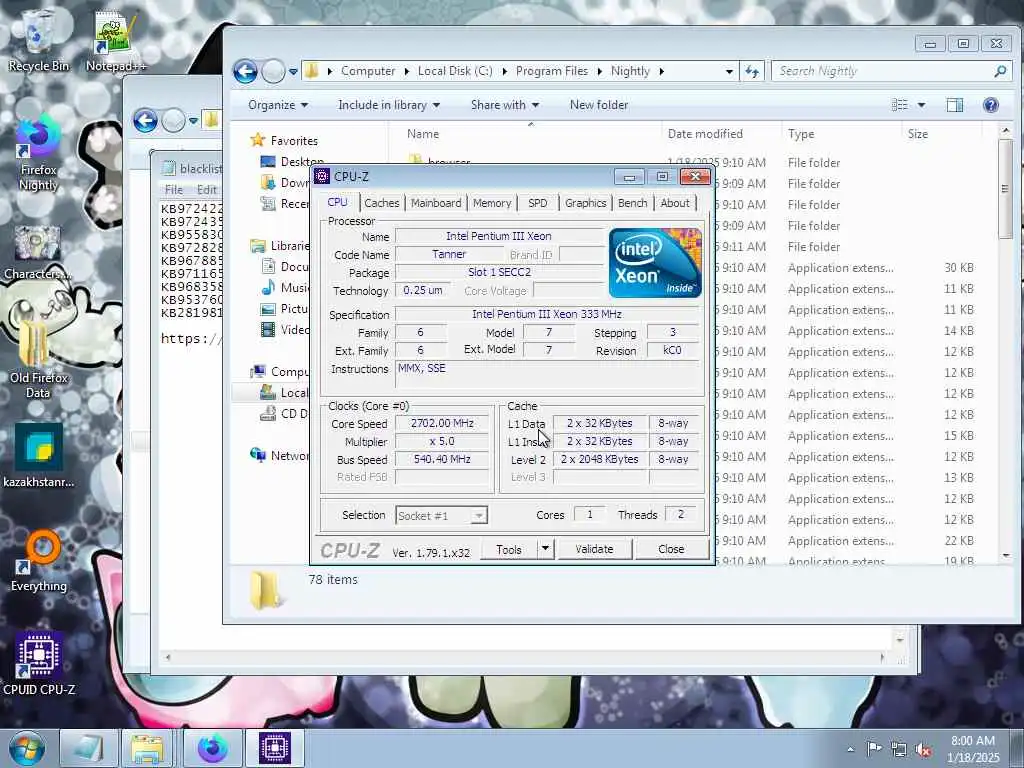Click the Core Speed value 2702.00 MHz
This screenshot has width=1024, height=768.
pos(442,423)
